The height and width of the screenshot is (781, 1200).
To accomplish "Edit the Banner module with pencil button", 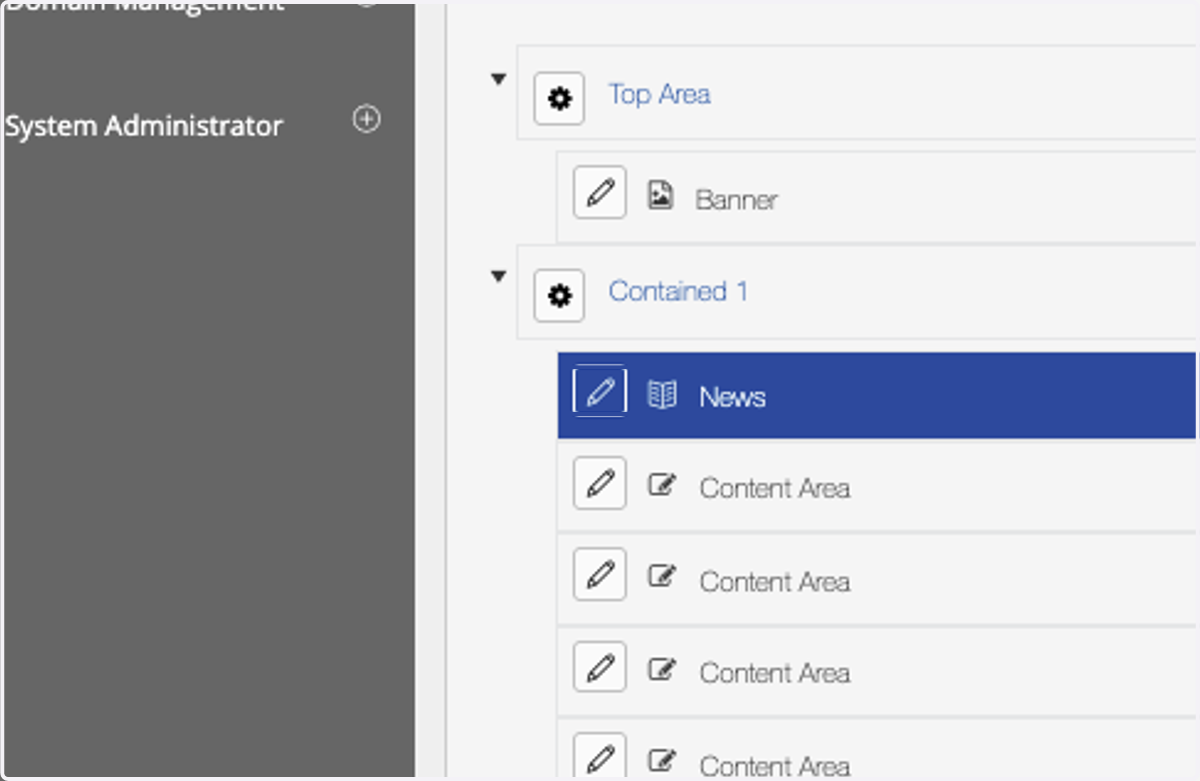I will [600, 192].
